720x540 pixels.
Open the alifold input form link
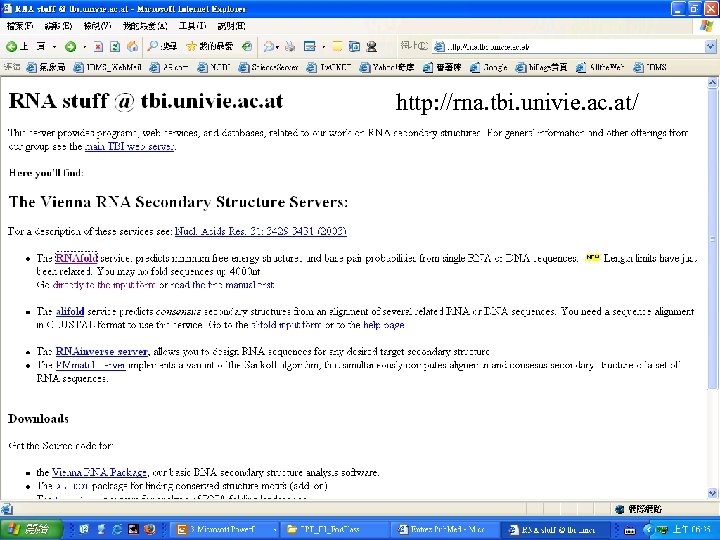click(286, 325)
